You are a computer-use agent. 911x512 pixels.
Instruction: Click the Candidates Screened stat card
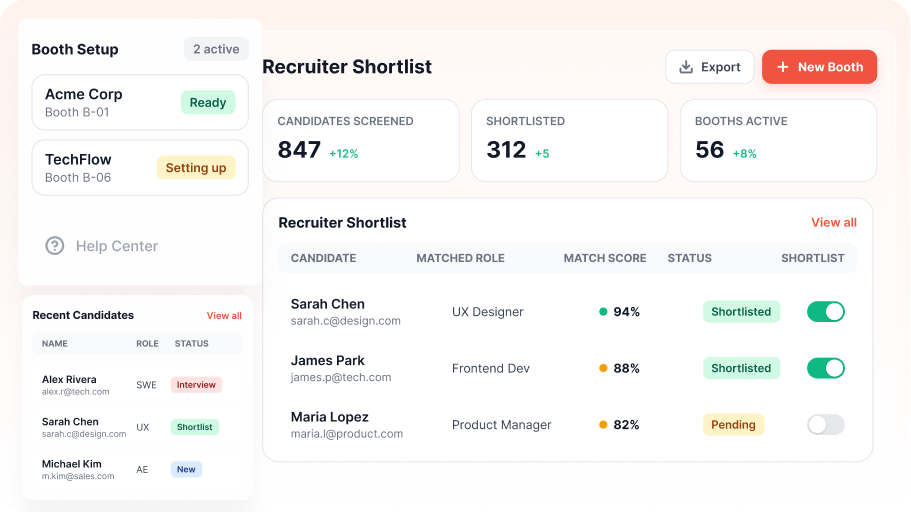(x=361, y=141)
